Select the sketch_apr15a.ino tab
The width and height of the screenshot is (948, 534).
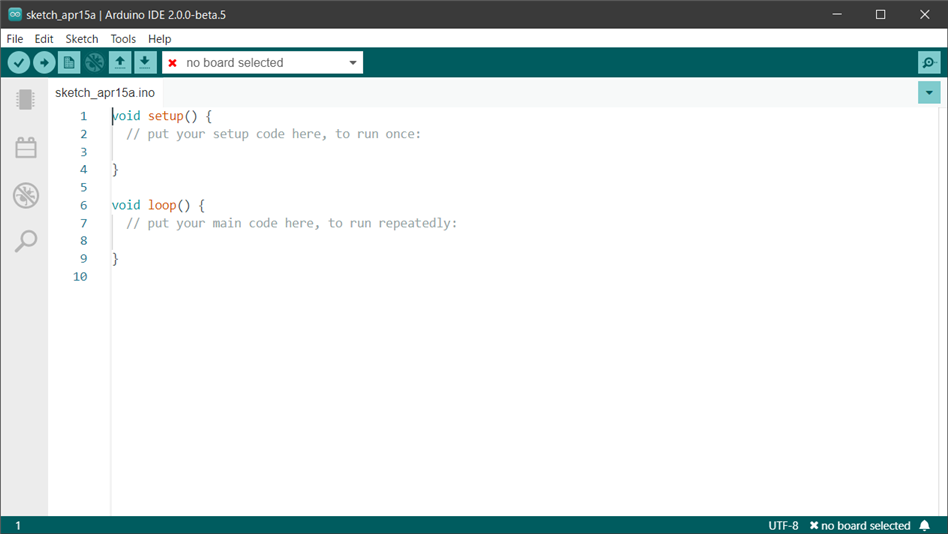(x=105, y=93)
